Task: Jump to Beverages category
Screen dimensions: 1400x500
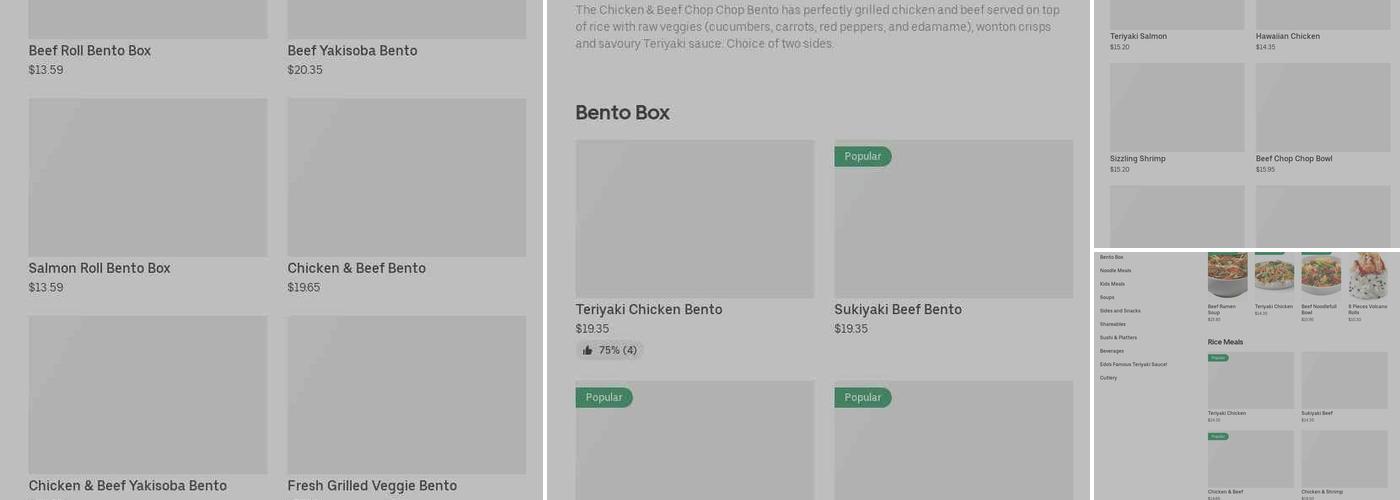Action: pos(1111,351)
